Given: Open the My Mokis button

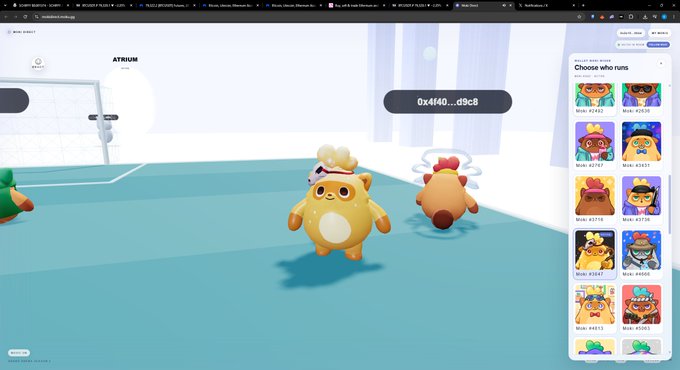Looking at the screenshot, I should (659, 33).
